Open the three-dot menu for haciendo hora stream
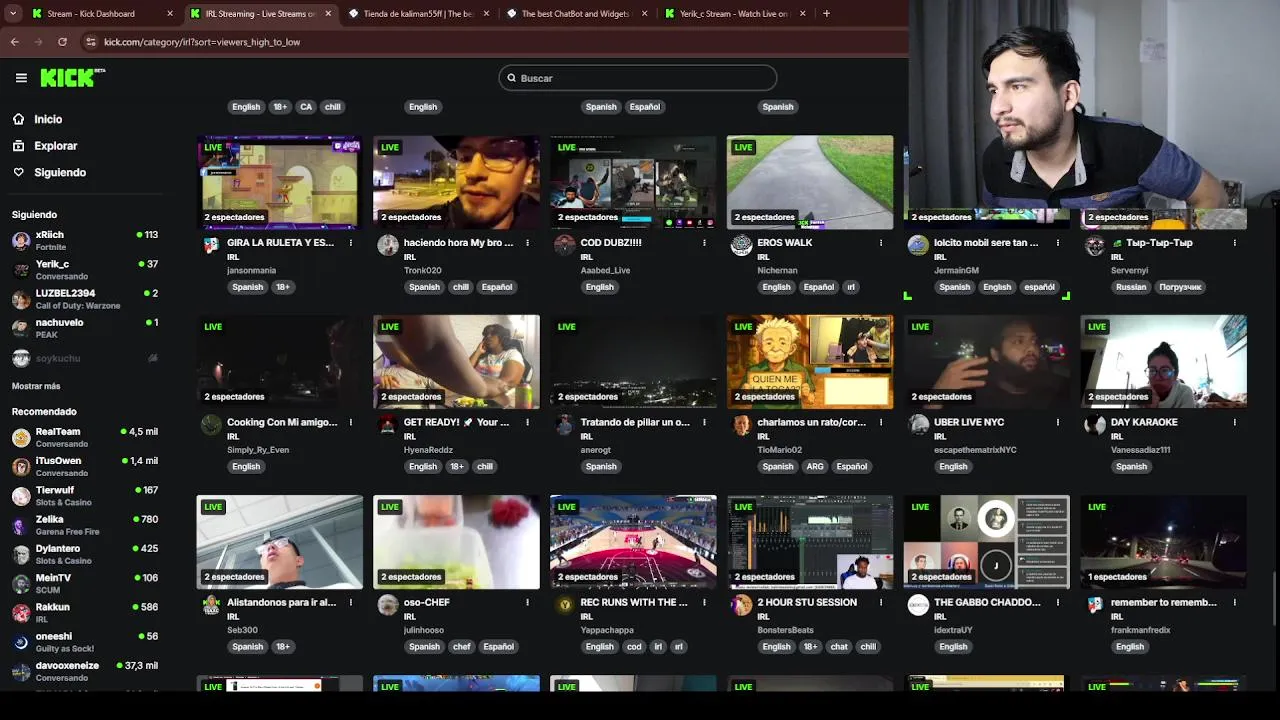 tap(527, 243)
